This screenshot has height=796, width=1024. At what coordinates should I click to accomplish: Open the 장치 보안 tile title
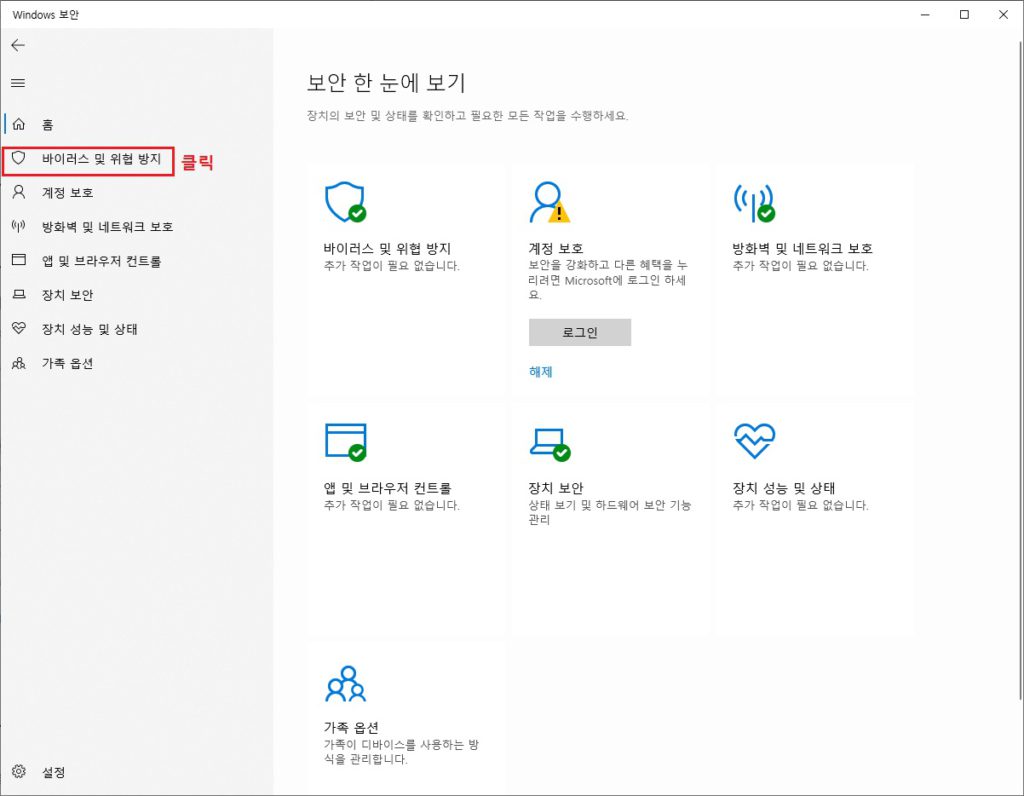pos(556,488)
